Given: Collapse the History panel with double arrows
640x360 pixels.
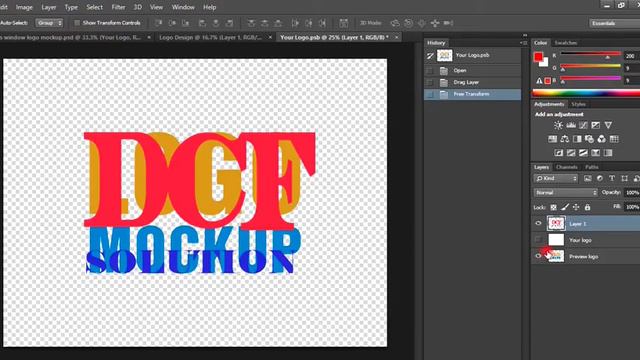Looking at the screenshot, I should [x=525, y=36].
